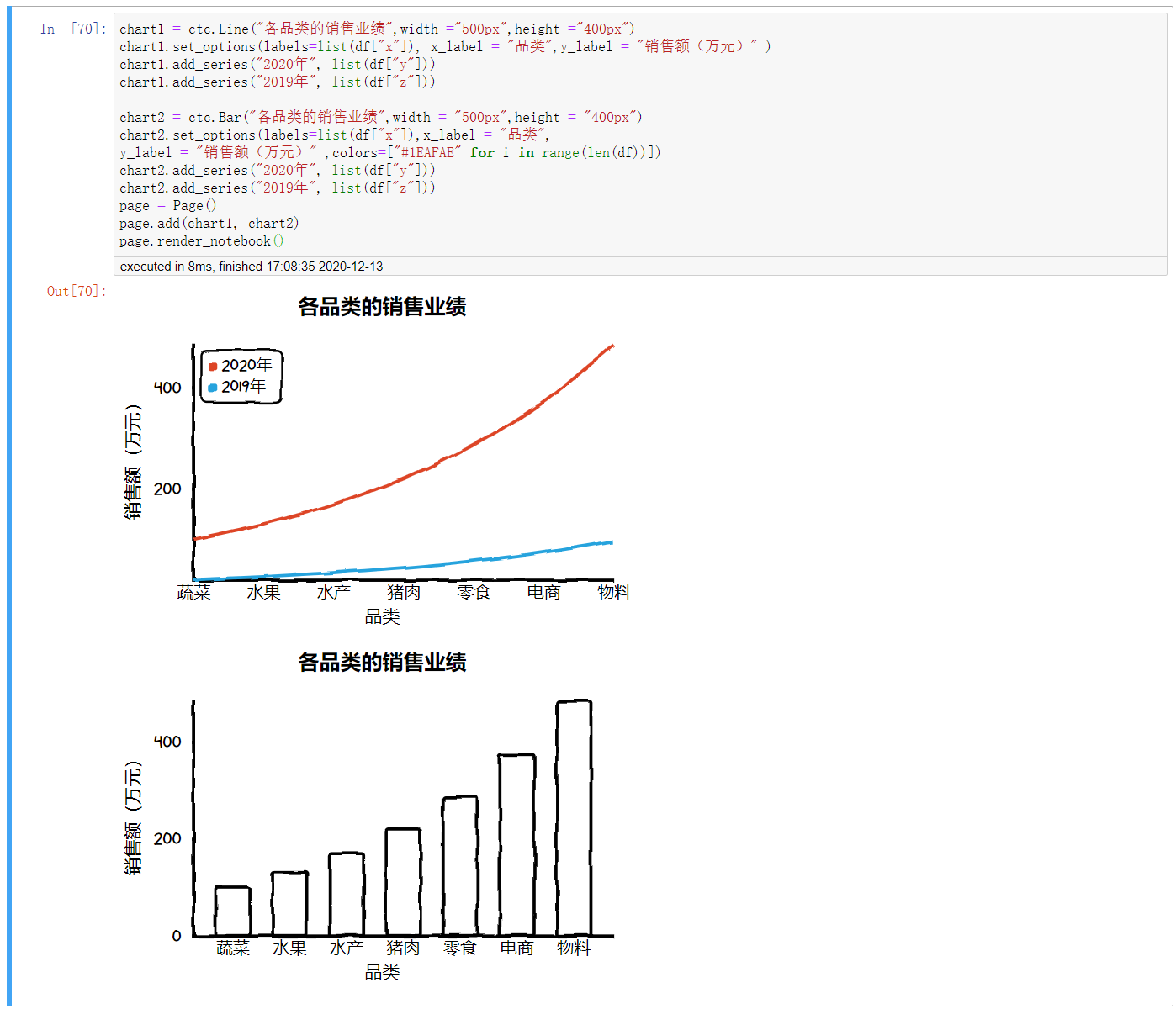
Task: Click 物料 label under bar chart
Action: pos(574,948)
